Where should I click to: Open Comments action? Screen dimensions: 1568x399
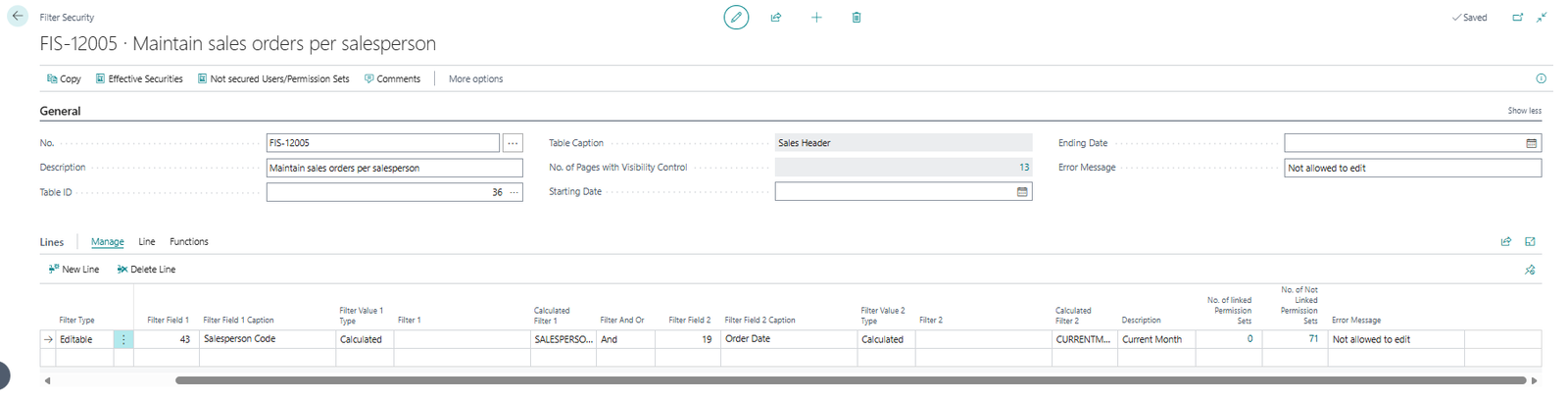[392, 78]
